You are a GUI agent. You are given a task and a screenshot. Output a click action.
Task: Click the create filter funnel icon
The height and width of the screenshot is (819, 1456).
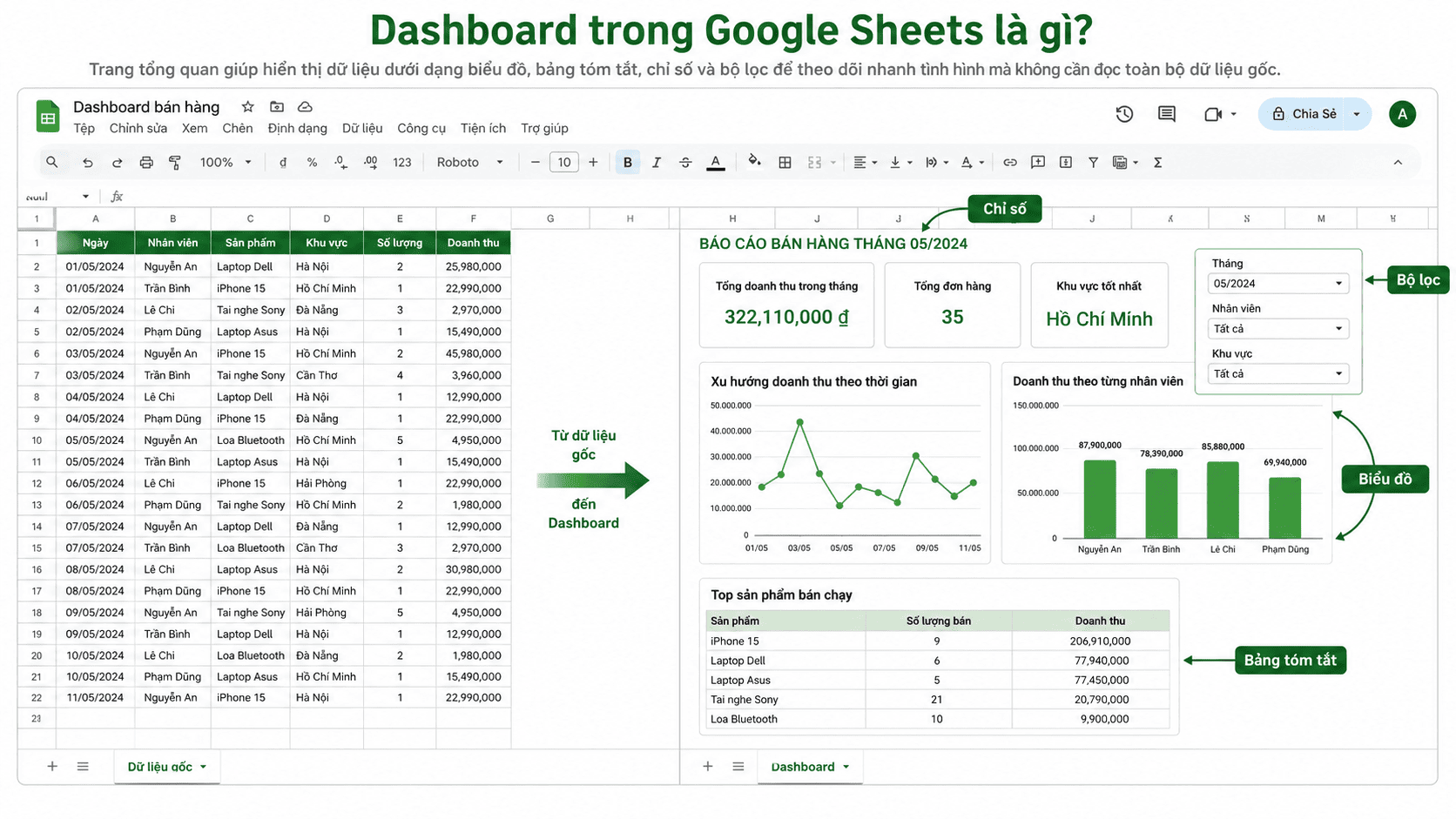(x=1093, y=163)
